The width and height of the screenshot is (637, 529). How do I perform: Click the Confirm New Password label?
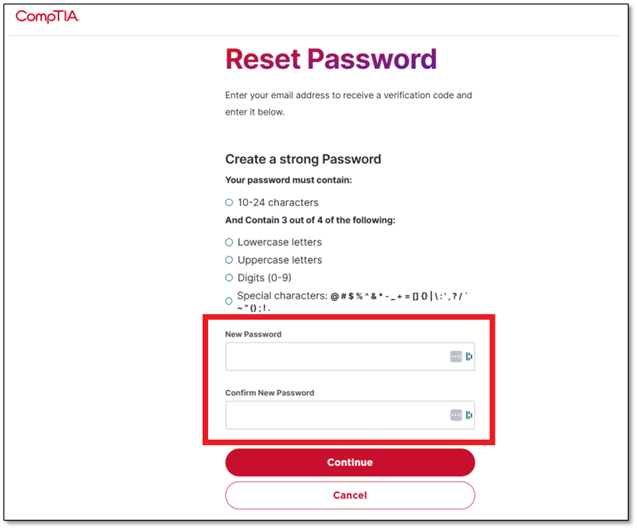pyautogui.click(x=269, y=393)
